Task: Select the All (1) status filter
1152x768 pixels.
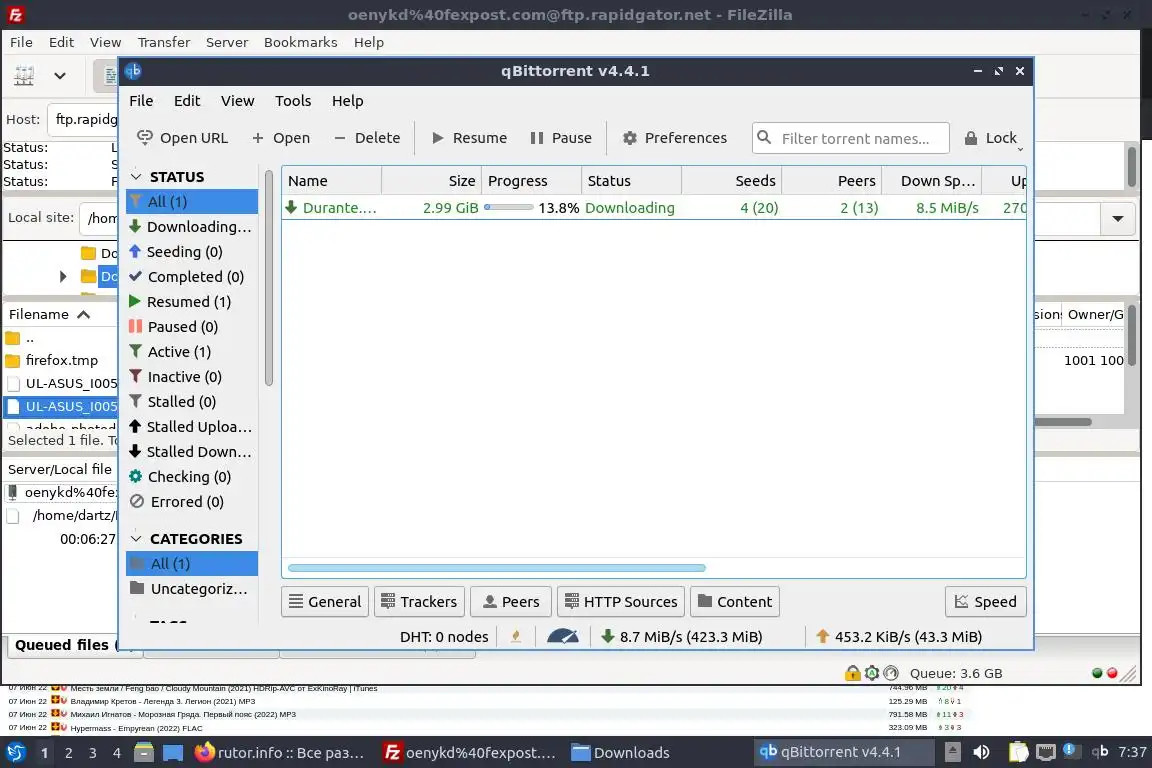Action: [192, 201]
